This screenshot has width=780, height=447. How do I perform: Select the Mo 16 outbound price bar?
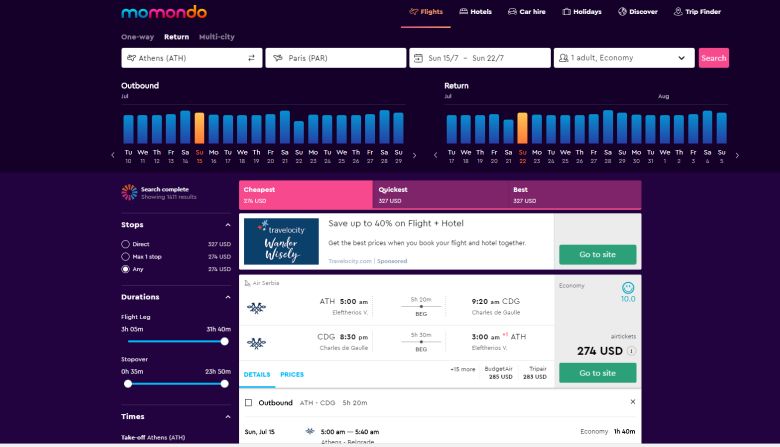(x=214, y=129)
